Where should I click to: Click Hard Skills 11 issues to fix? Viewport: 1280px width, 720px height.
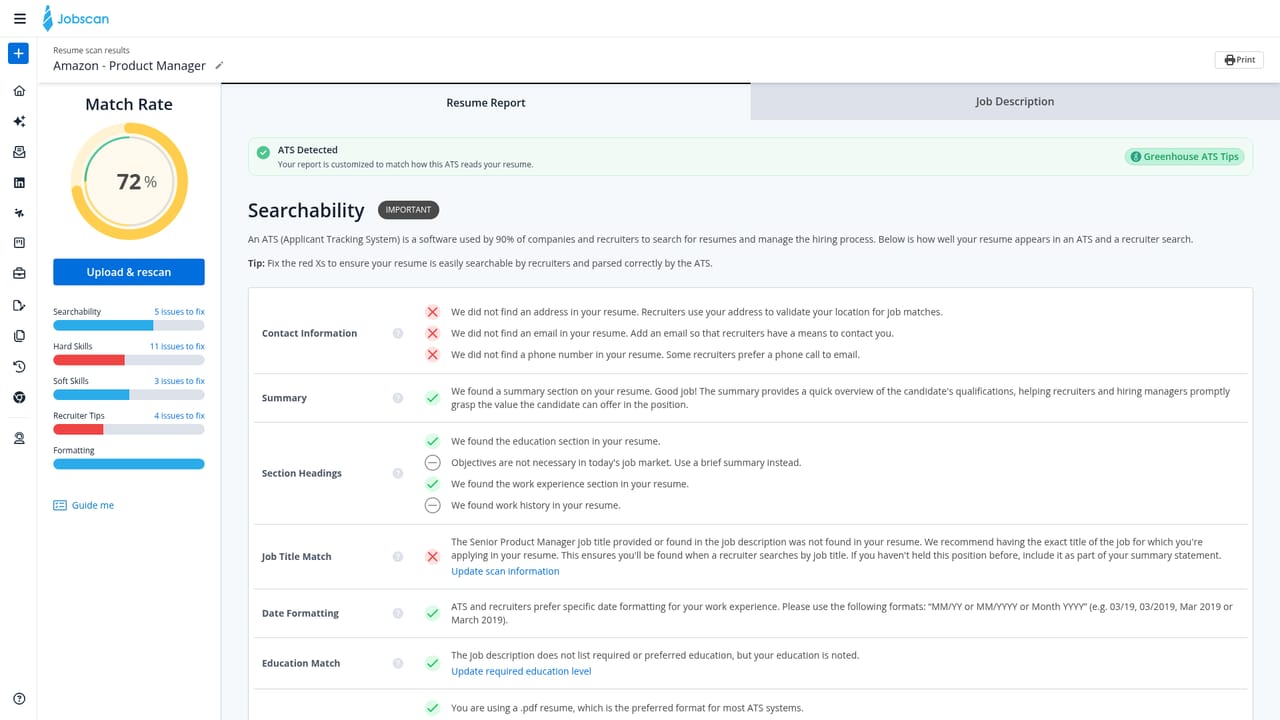coord(177,346)
